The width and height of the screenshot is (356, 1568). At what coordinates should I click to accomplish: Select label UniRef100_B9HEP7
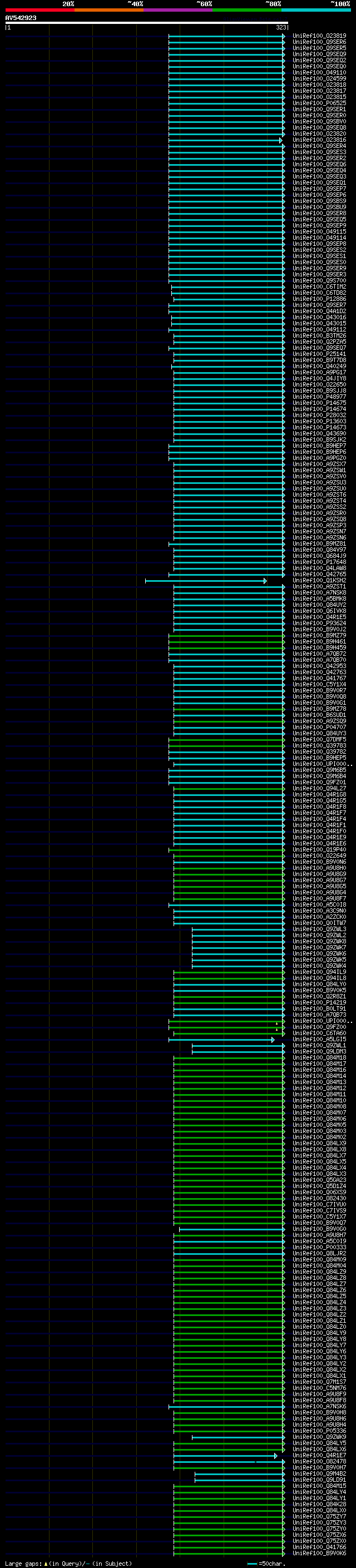319,446
